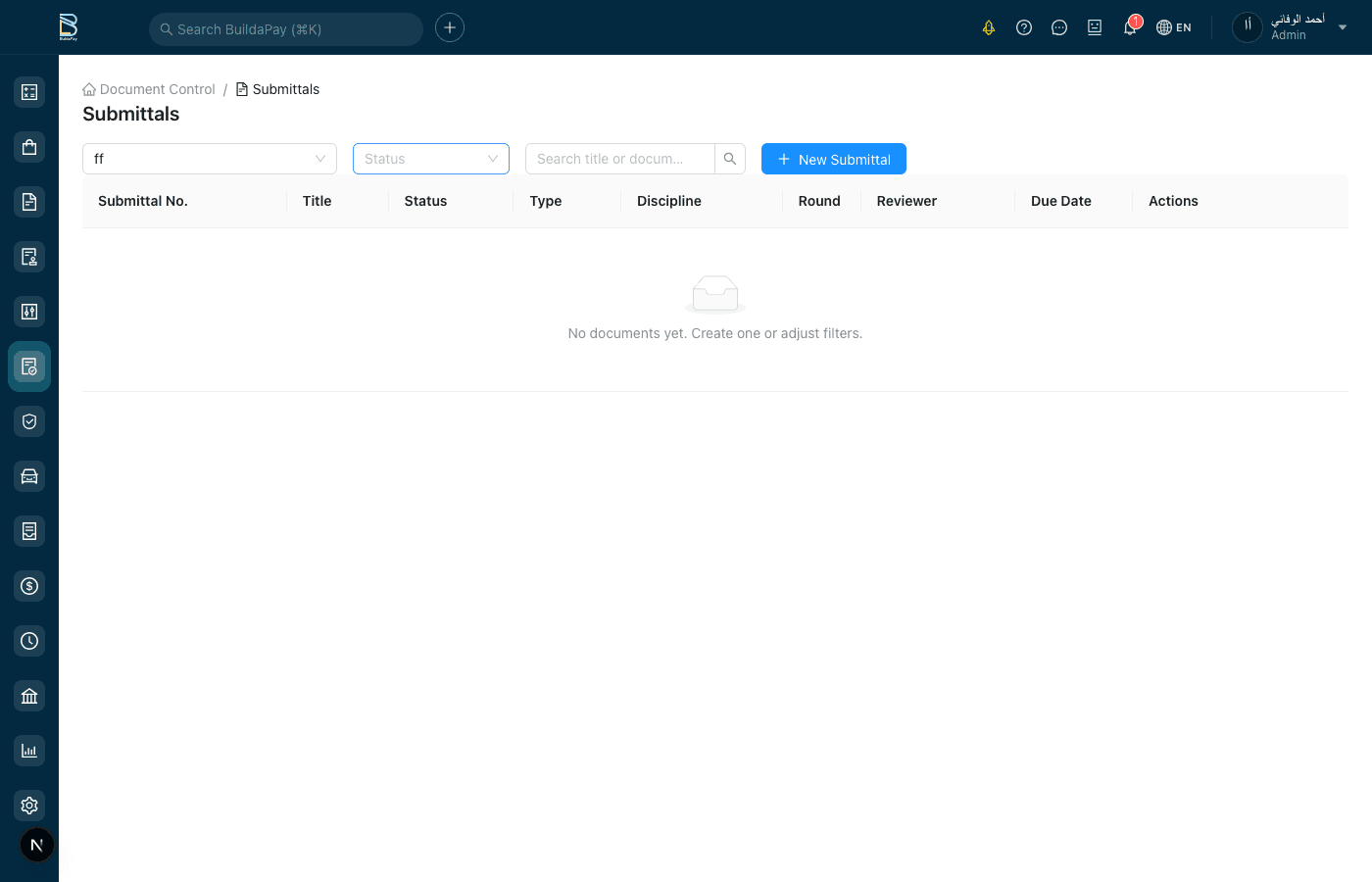Screen dimensions: 1372x882
Task: Click the New Submittal button
Action: (x=834, y=159)
